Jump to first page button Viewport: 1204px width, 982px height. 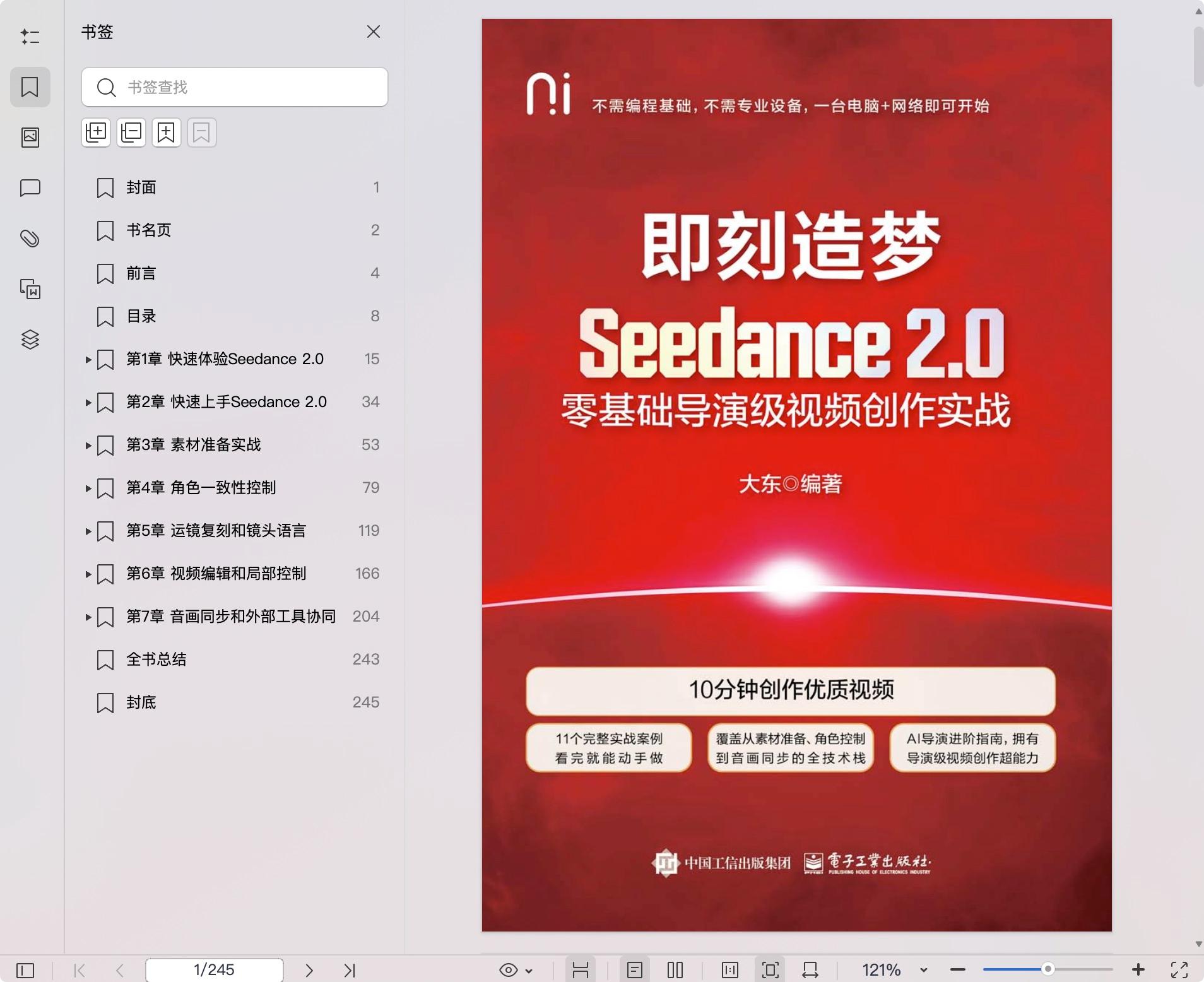pos(80,970)
